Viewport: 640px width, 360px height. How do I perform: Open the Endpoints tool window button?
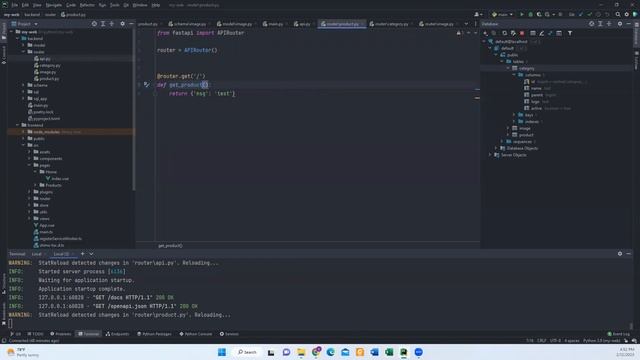coord(118,333)
